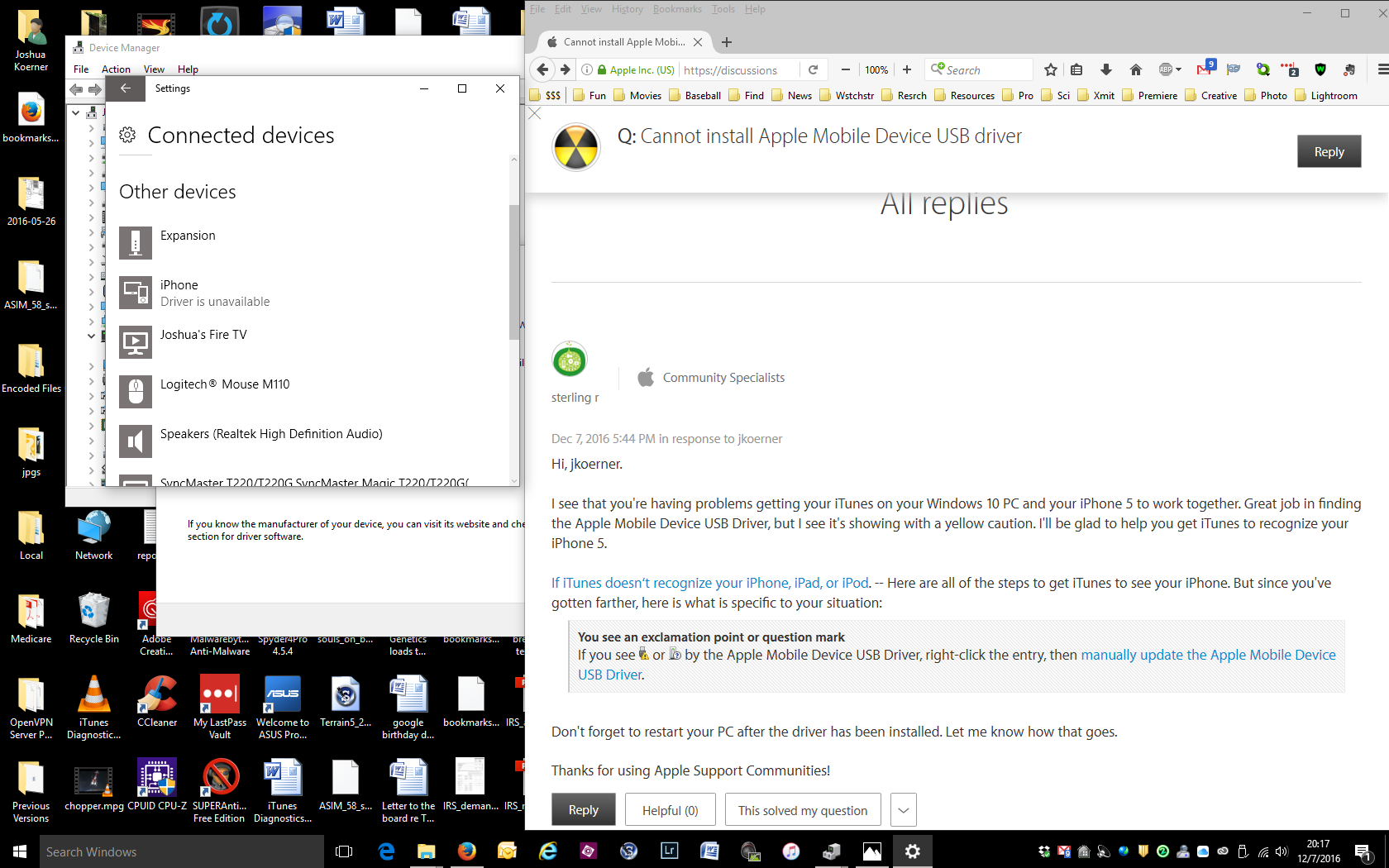This screenshot has width=1389, height=868.
Task: Open Adblock Plus toolbar menu
Action: 1169,69
